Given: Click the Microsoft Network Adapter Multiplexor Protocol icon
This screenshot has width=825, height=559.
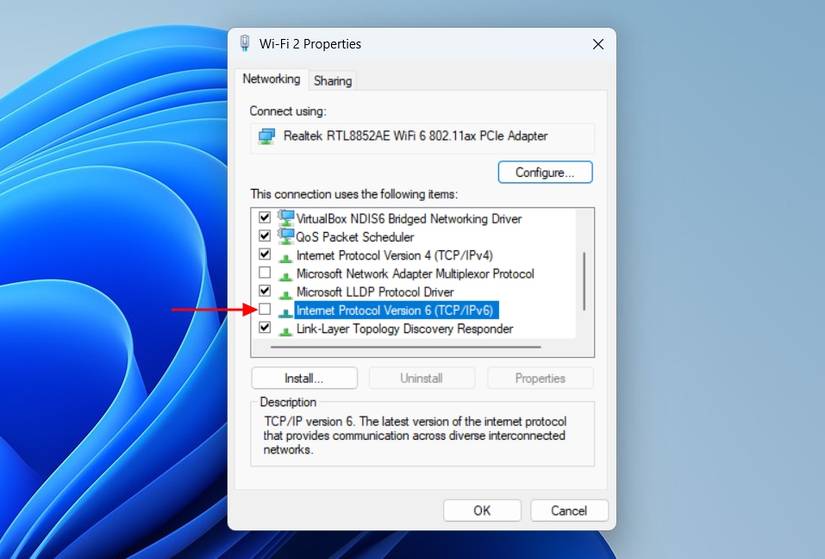Looking at the screenshot, I should 286,276.
